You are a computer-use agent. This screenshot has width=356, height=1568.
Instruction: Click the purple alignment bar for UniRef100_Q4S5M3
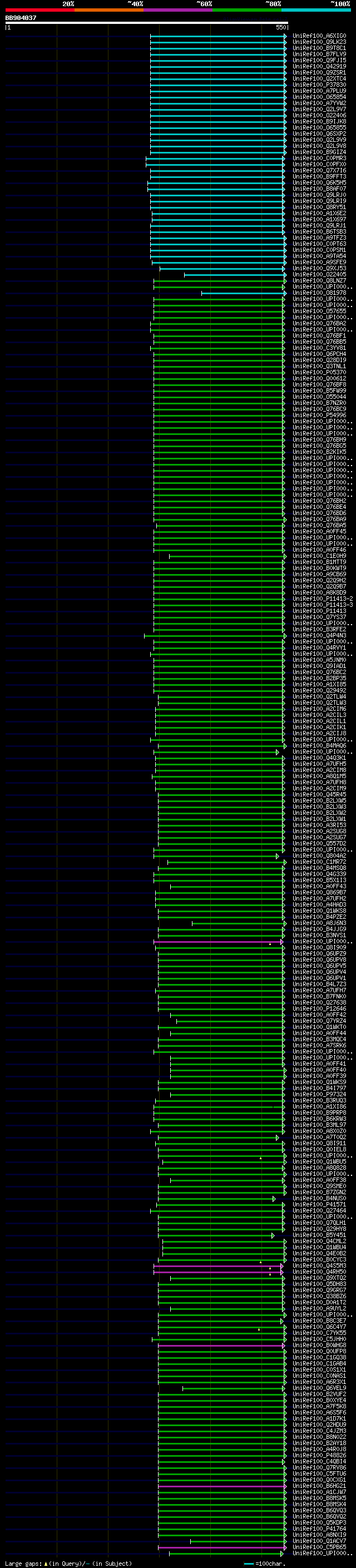click(219, 1266)
